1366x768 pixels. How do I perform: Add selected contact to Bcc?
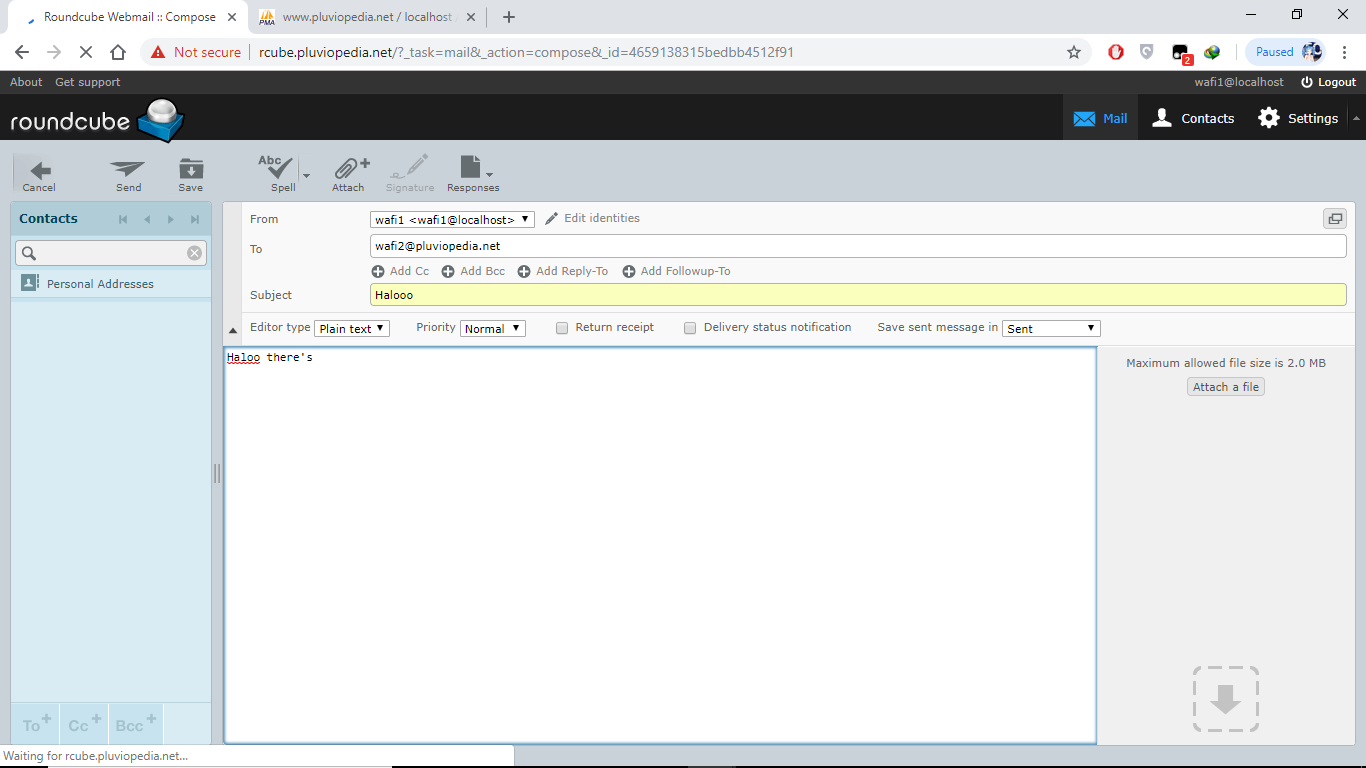tap(135, 722)
